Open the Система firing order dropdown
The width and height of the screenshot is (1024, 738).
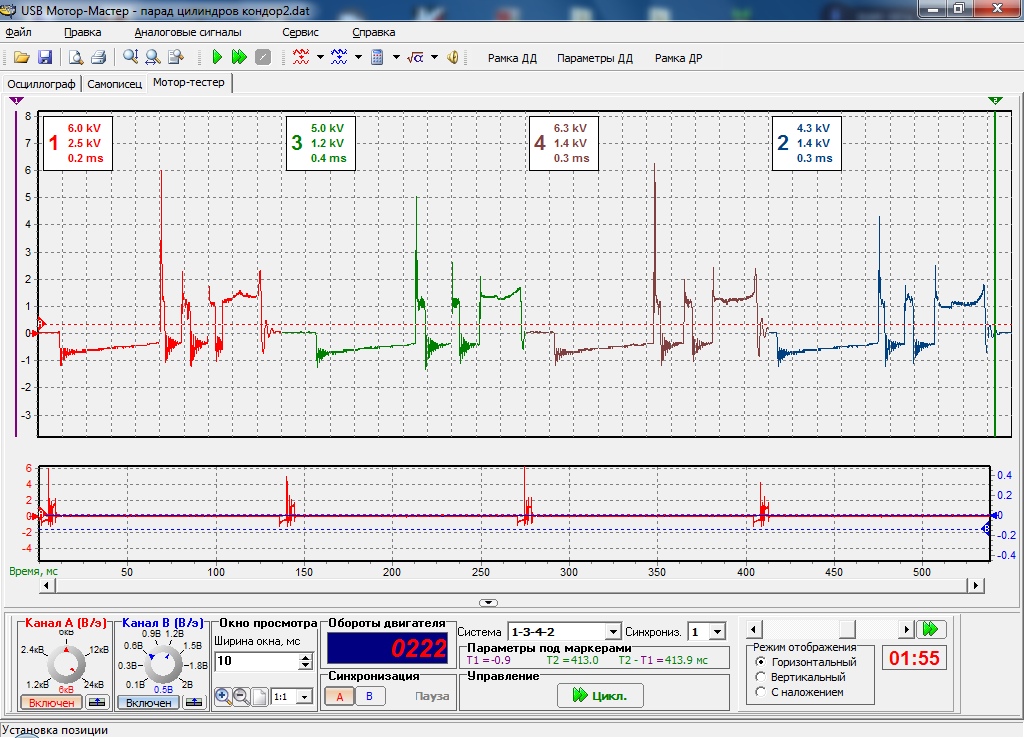613,632
